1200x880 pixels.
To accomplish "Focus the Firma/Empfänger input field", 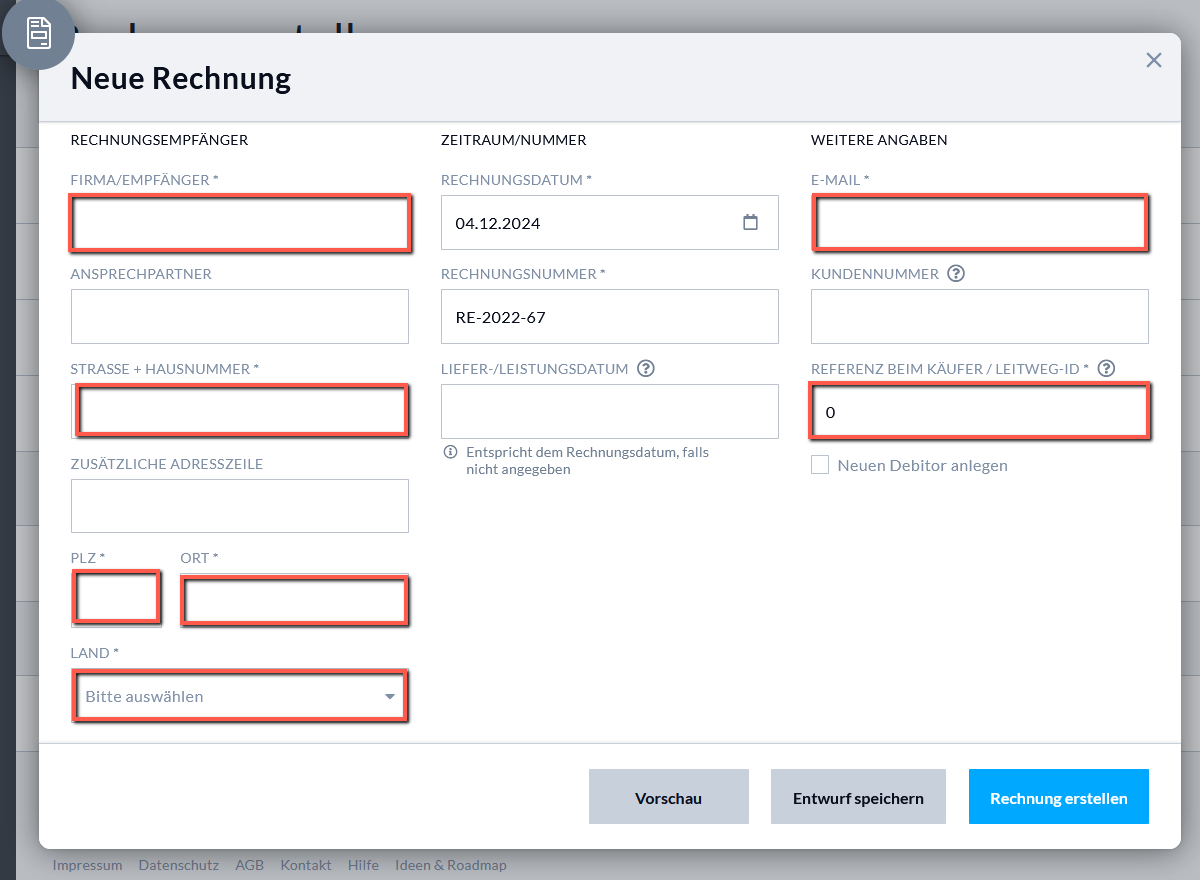I will [240, 223].
